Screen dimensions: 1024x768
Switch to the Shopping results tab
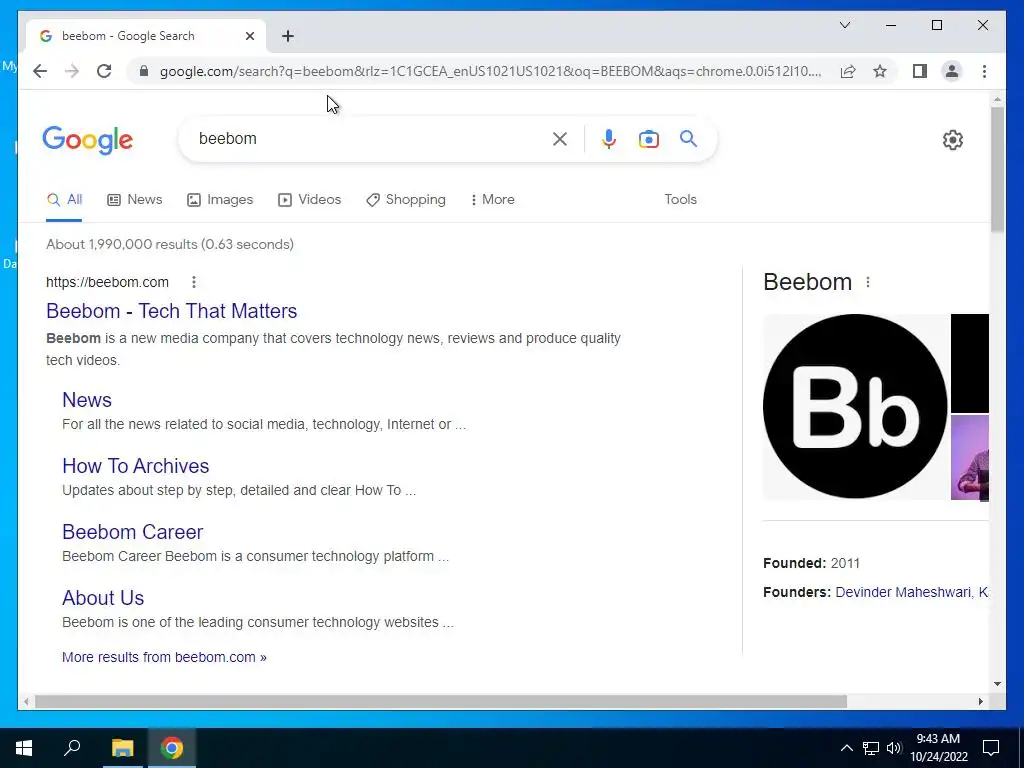pyautogui.click(x=406, y=200)
